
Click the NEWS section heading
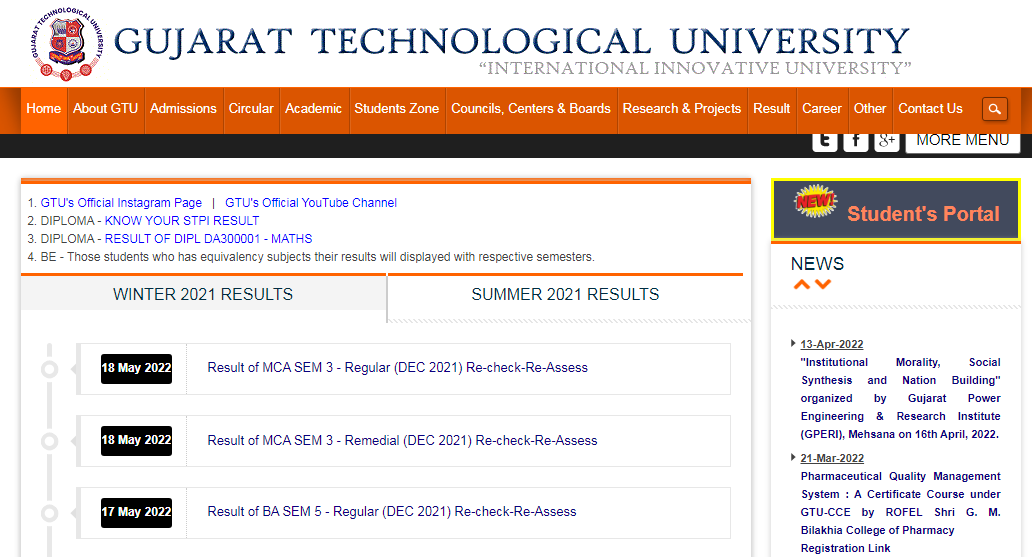pyautogui.click(x=817, y=264)
